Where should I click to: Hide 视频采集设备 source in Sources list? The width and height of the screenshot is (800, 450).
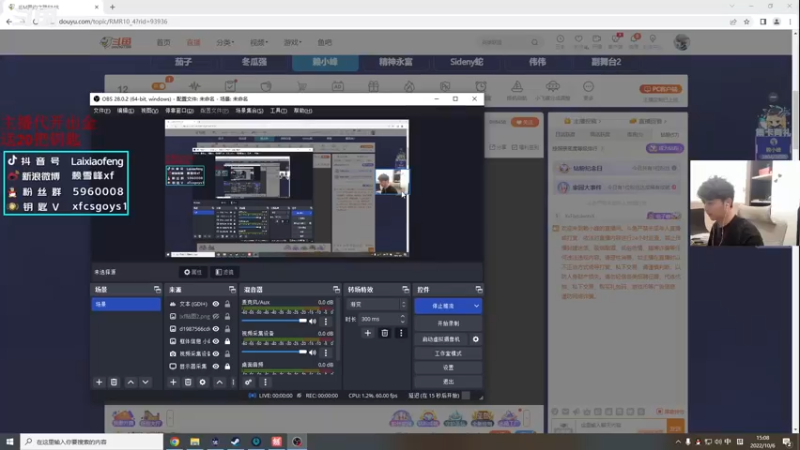pos(216,354)
